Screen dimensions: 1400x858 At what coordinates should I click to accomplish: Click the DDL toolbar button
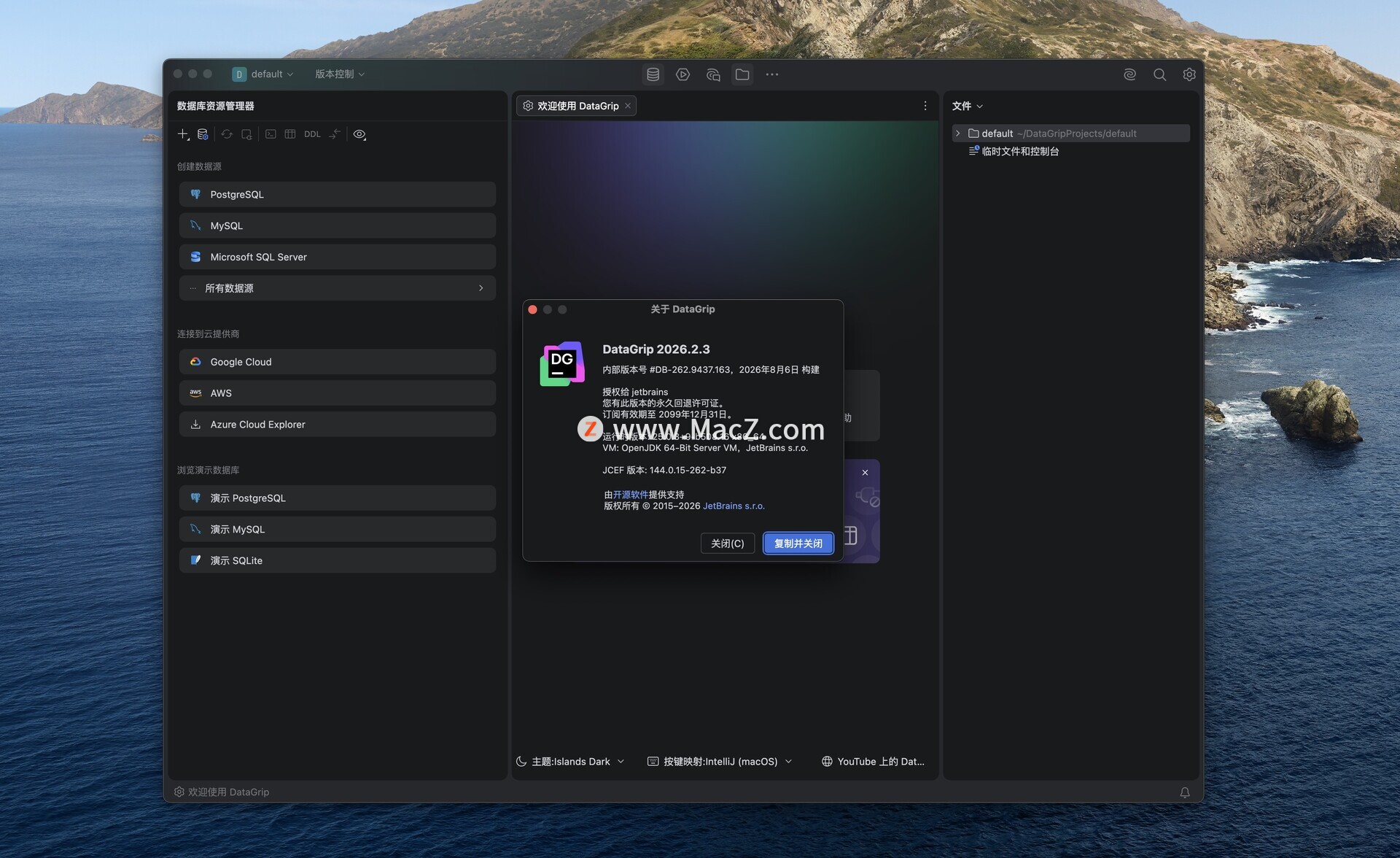point(312,134)
